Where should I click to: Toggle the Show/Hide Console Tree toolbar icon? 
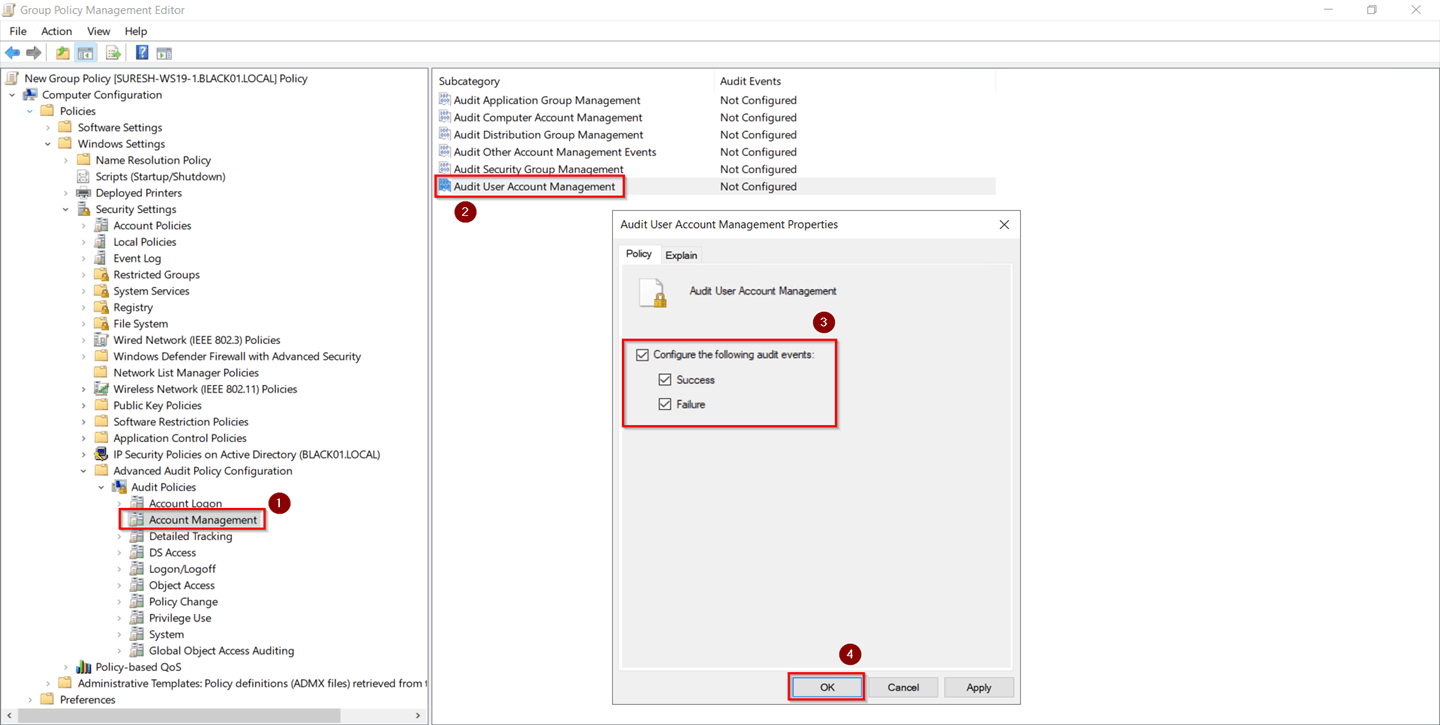click(x=85, y=52)
